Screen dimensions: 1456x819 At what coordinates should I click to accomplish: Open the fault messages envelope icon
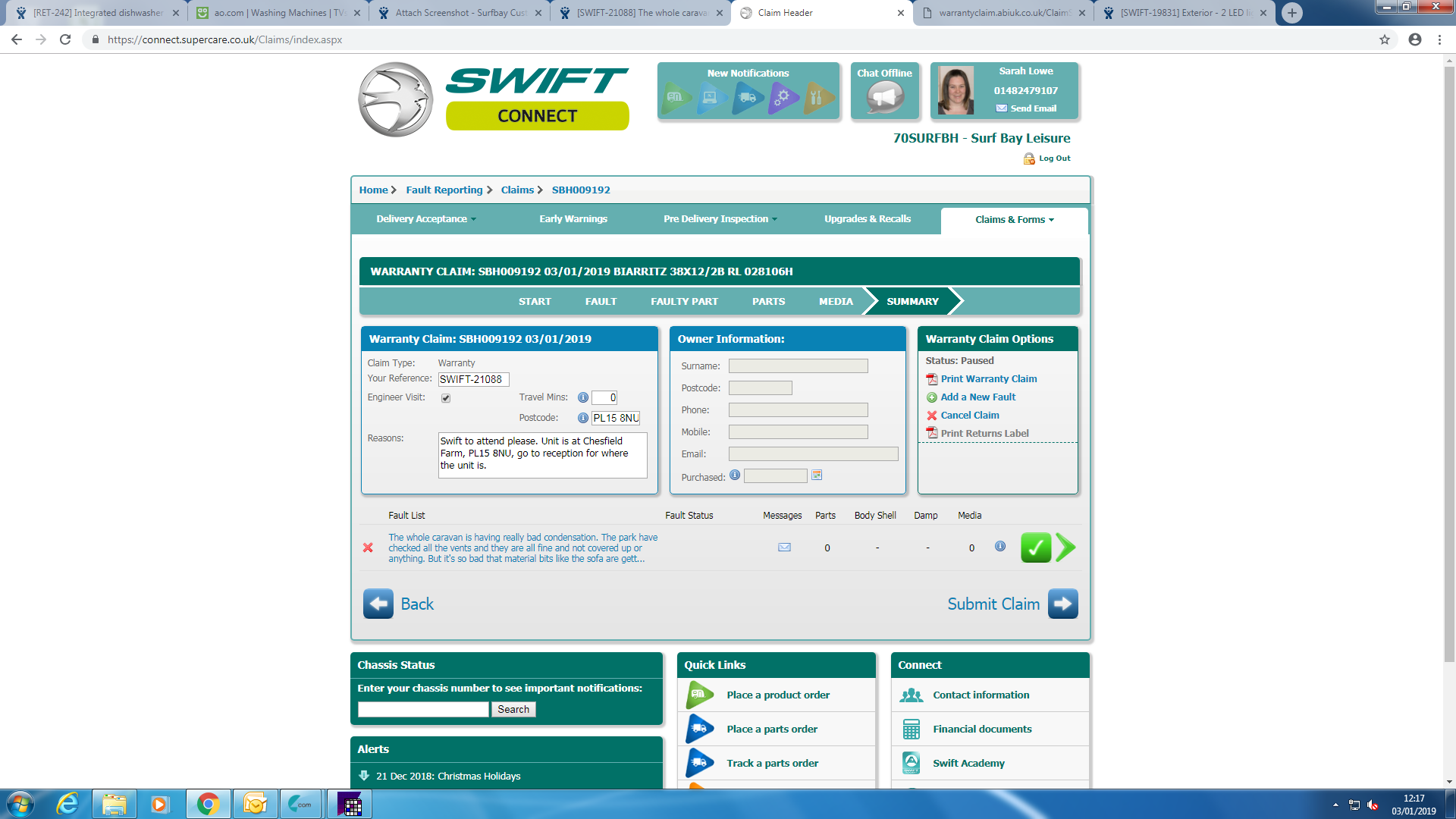click(784, 548)
